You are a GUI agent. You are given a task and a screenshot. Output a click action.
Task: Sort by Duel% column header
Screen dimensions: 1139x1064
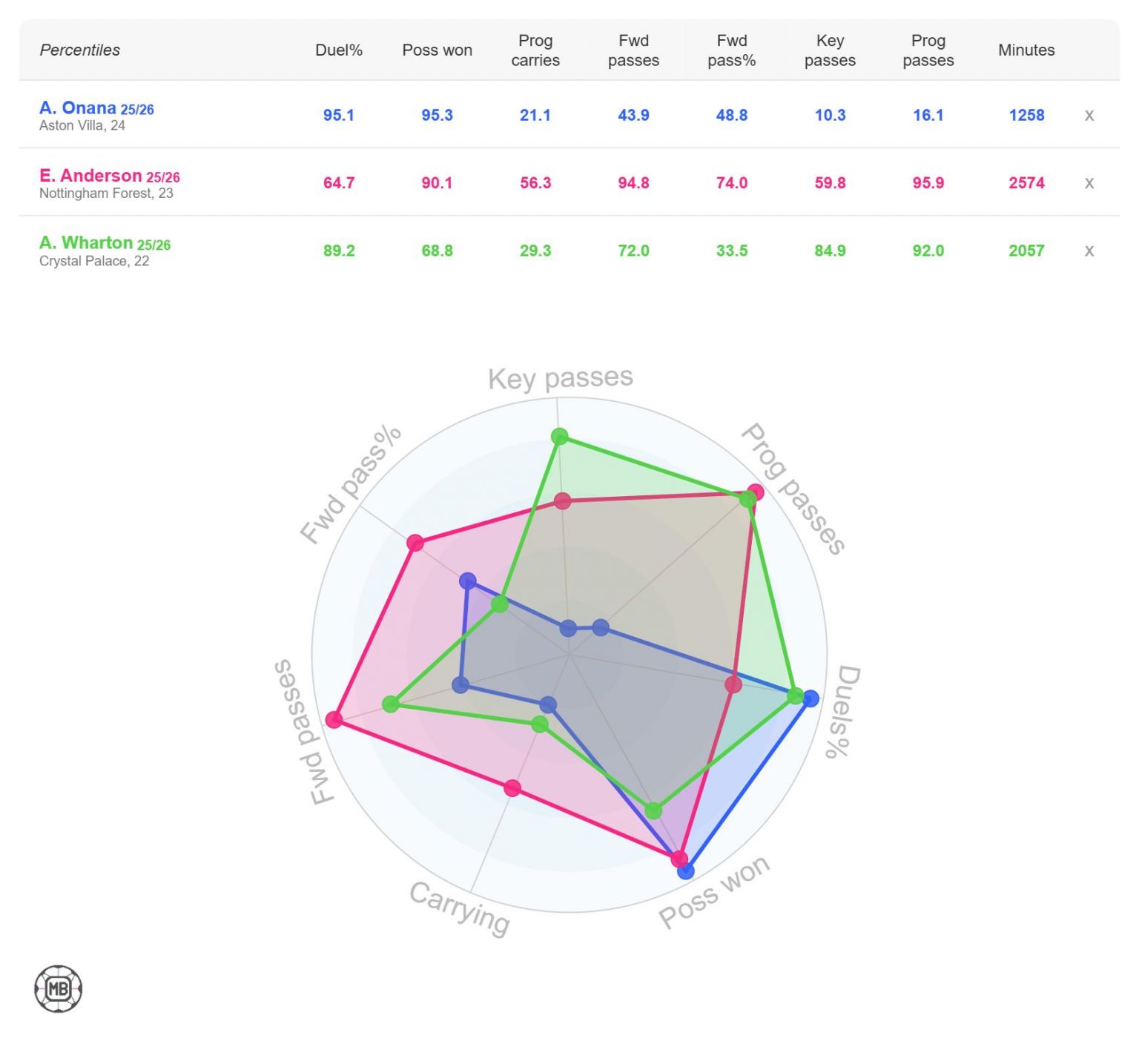(x=339, y=50)
